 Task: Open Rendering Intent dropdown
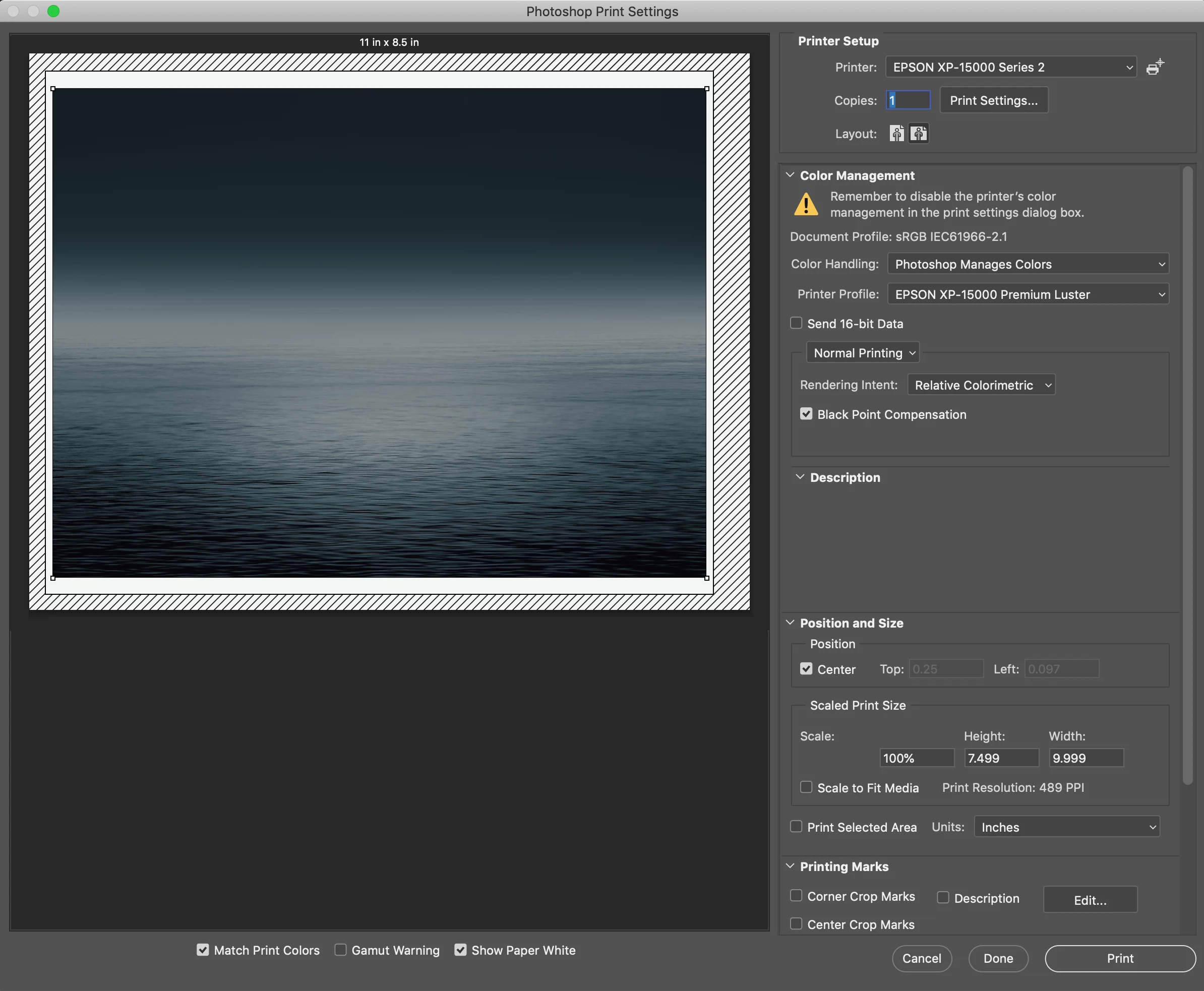pos(981,385)
